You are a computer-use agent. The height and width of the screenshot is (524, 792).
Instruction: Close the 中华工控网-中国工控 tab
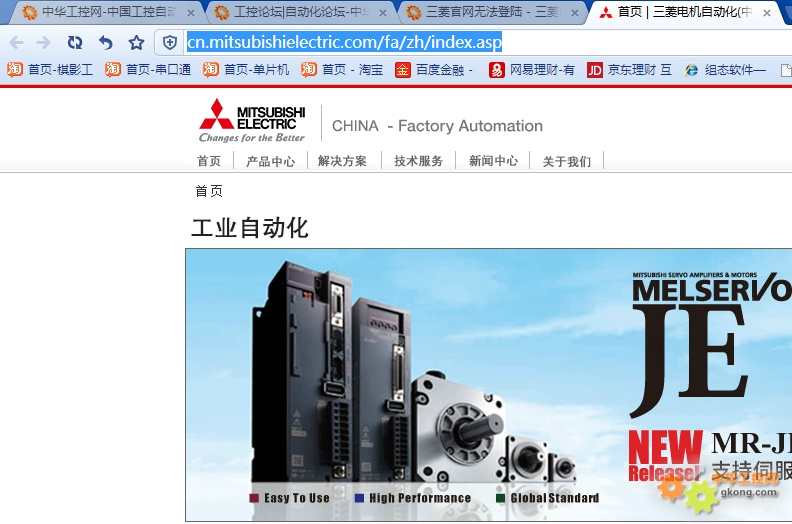pos(191,13)
